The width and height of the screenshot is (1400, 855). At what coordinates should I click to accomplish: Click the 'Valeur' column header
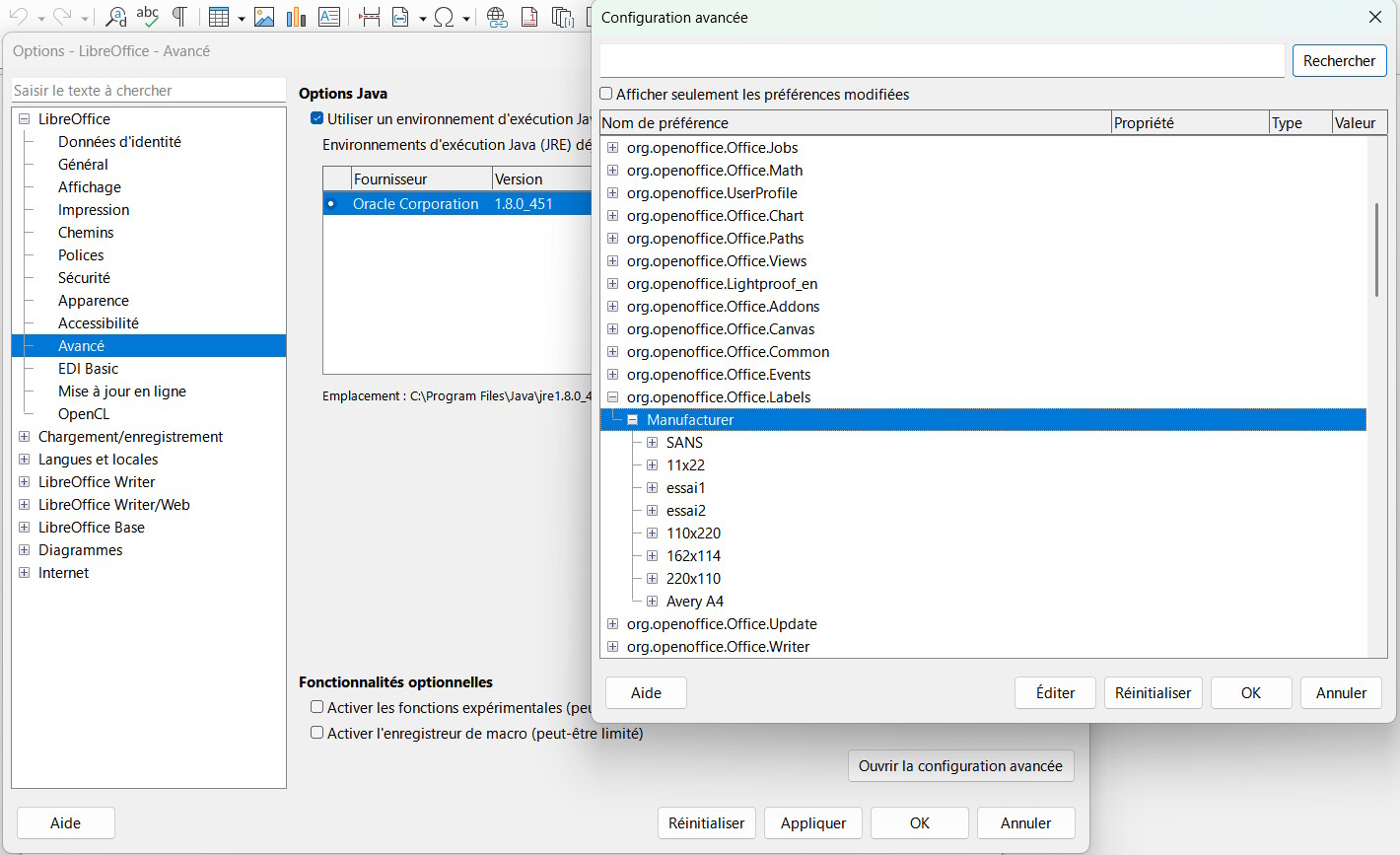(1360, 122)
